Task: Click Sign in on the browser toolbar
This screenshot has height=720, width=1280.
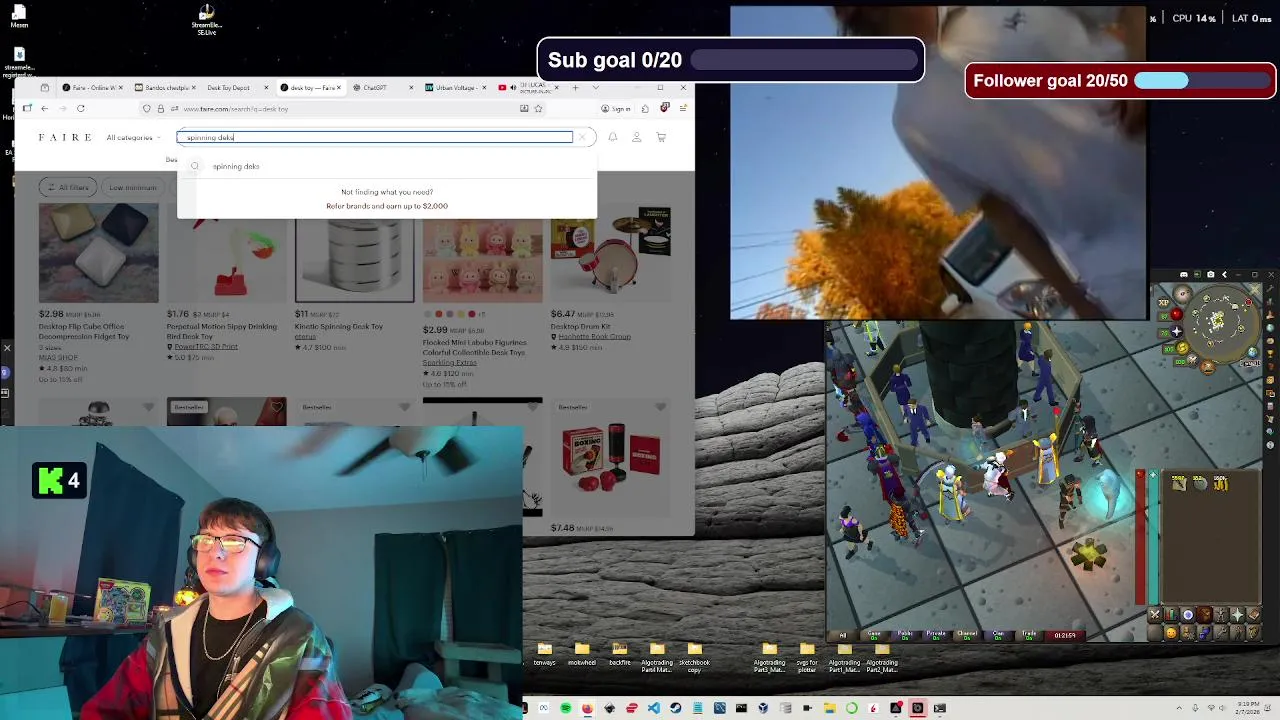Action: [616, 108]
